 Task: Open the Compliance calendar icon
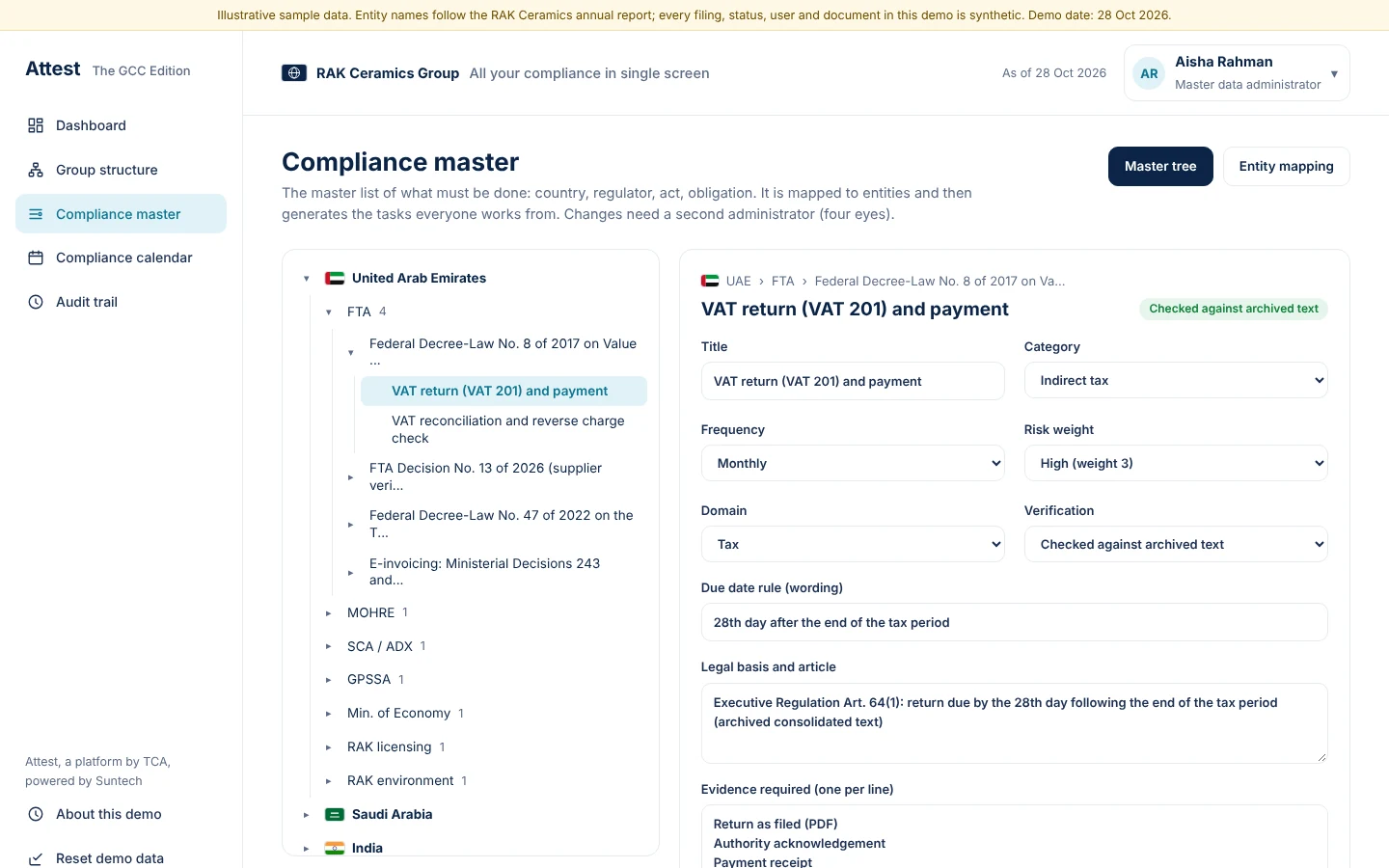point(36,258)
